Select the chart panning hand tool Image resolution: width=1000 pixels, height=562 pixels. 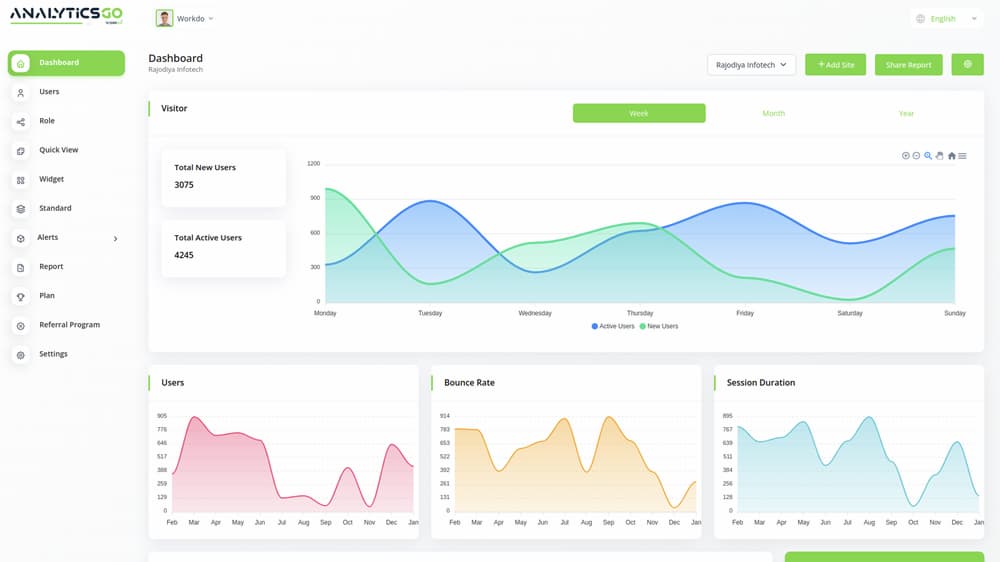click(939, 156)
